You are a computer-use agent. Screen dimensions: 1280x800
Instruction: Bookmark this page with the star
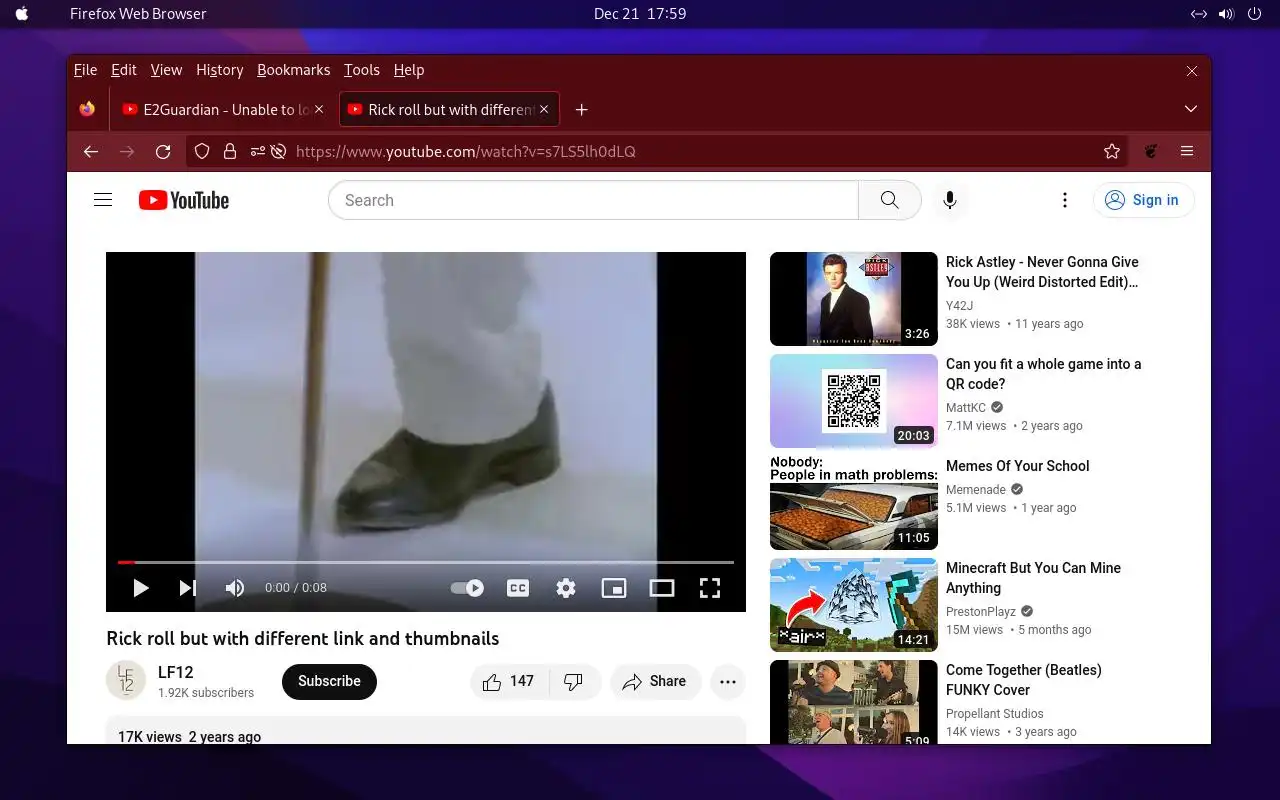1112,151
